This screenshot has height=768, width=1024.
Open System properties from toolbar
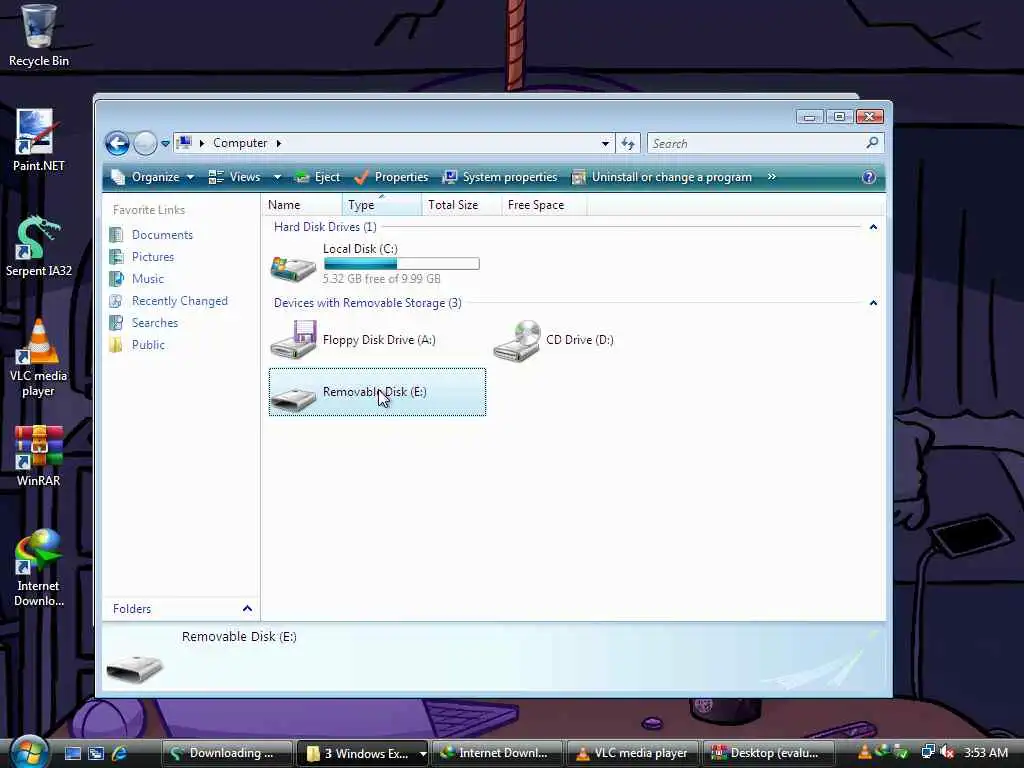click(500, 177)
